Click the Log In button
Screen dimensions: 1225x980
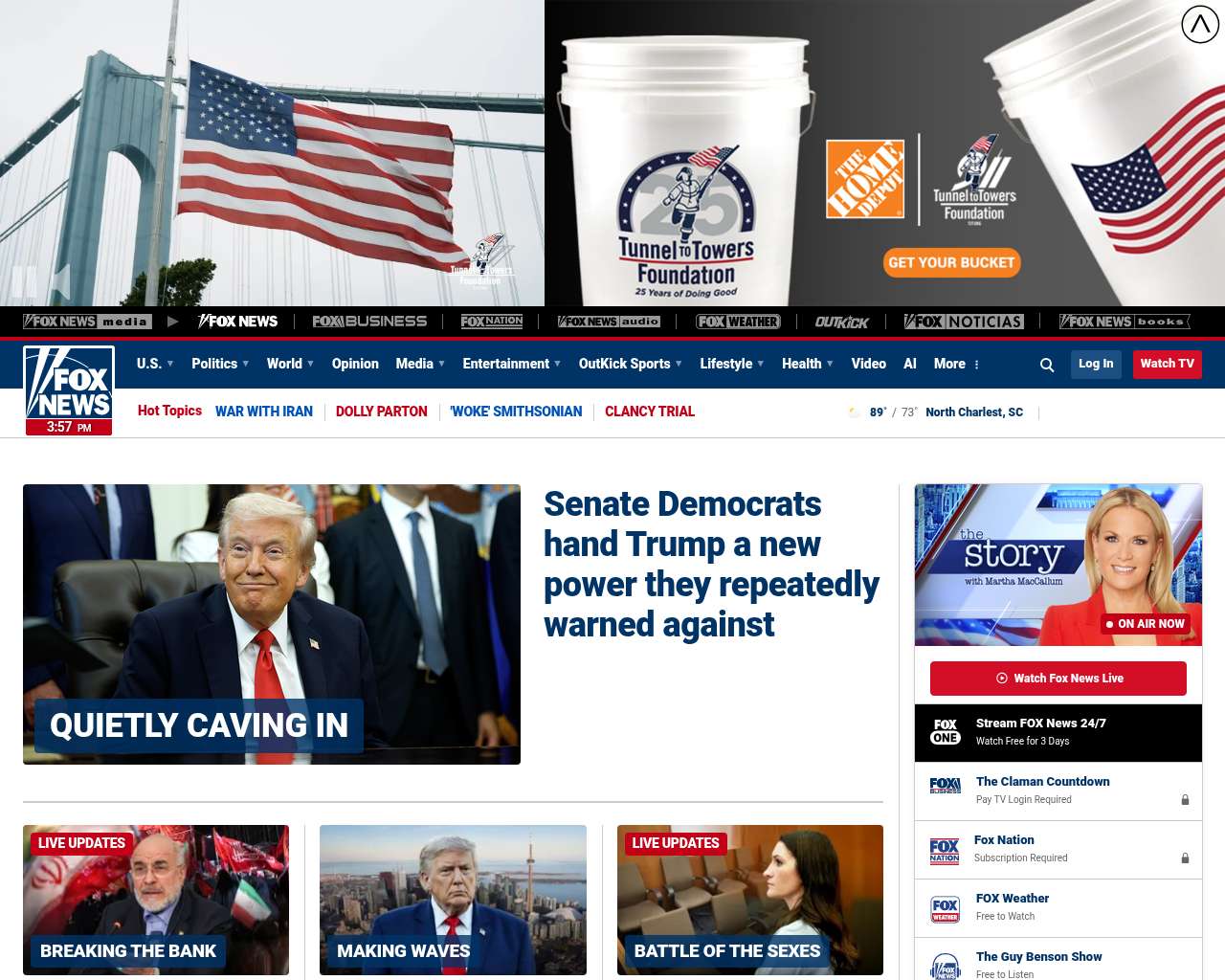[x=1096, y=364]
